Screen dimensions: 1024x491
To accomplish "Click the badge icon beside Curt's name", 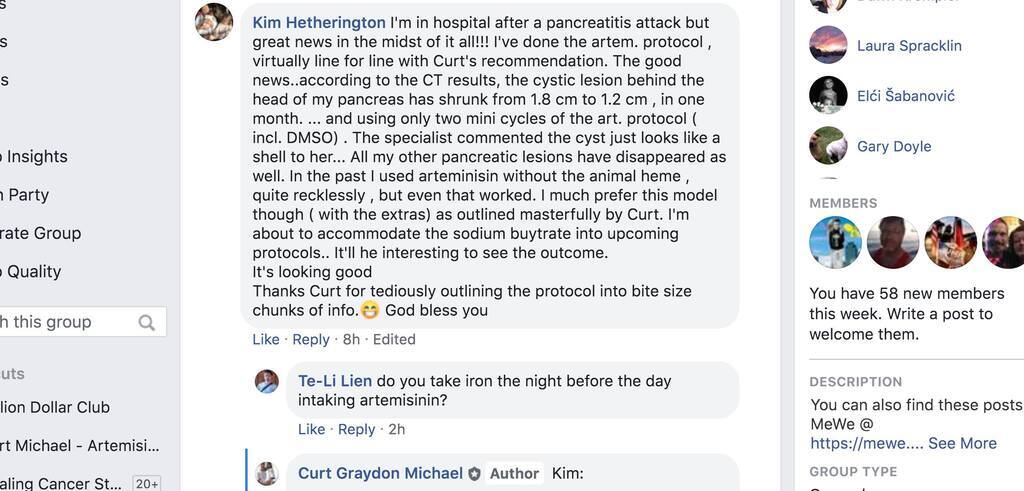I will 474,474.
